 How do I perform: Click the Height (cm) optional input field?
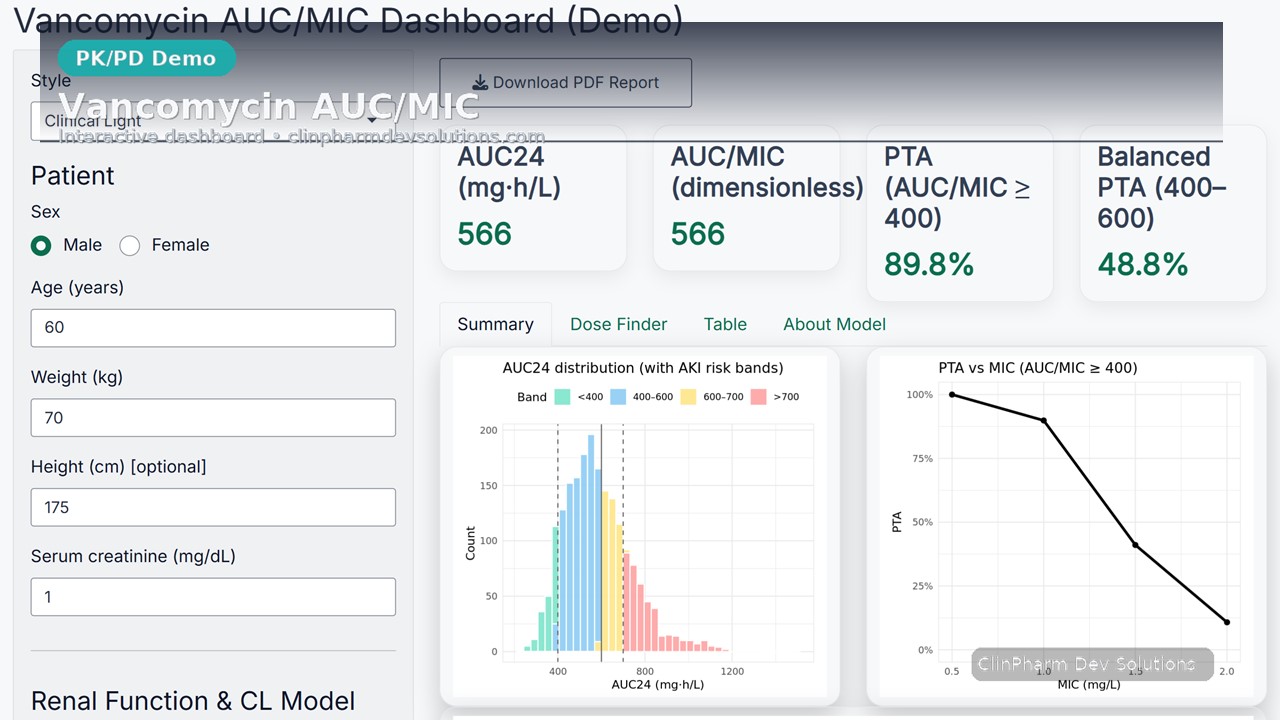pyautogui.click(x=213, y=507)
